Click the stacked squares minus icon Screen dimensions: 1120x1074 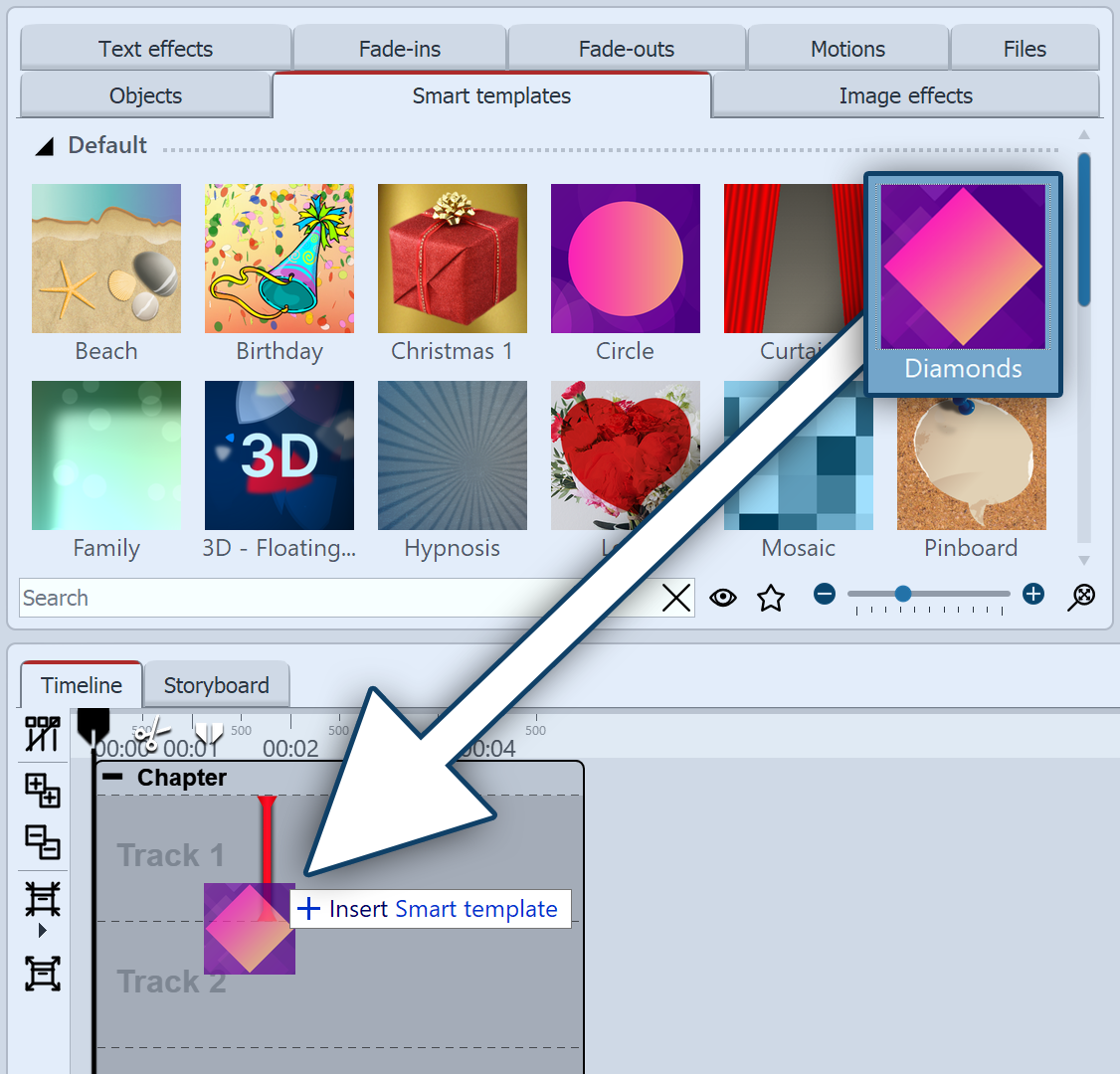coord(43,842)
